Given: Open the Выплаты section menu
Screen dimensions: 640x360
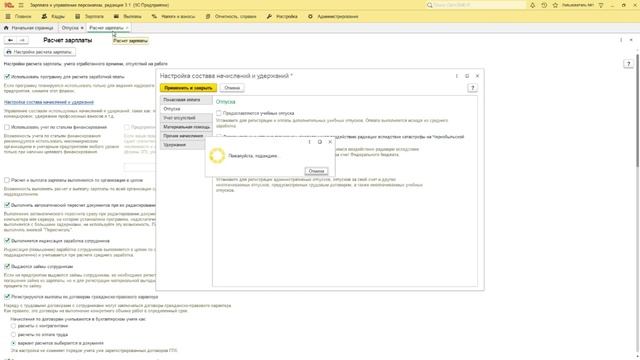Looking at the screenshot, I should coord(127,16).
